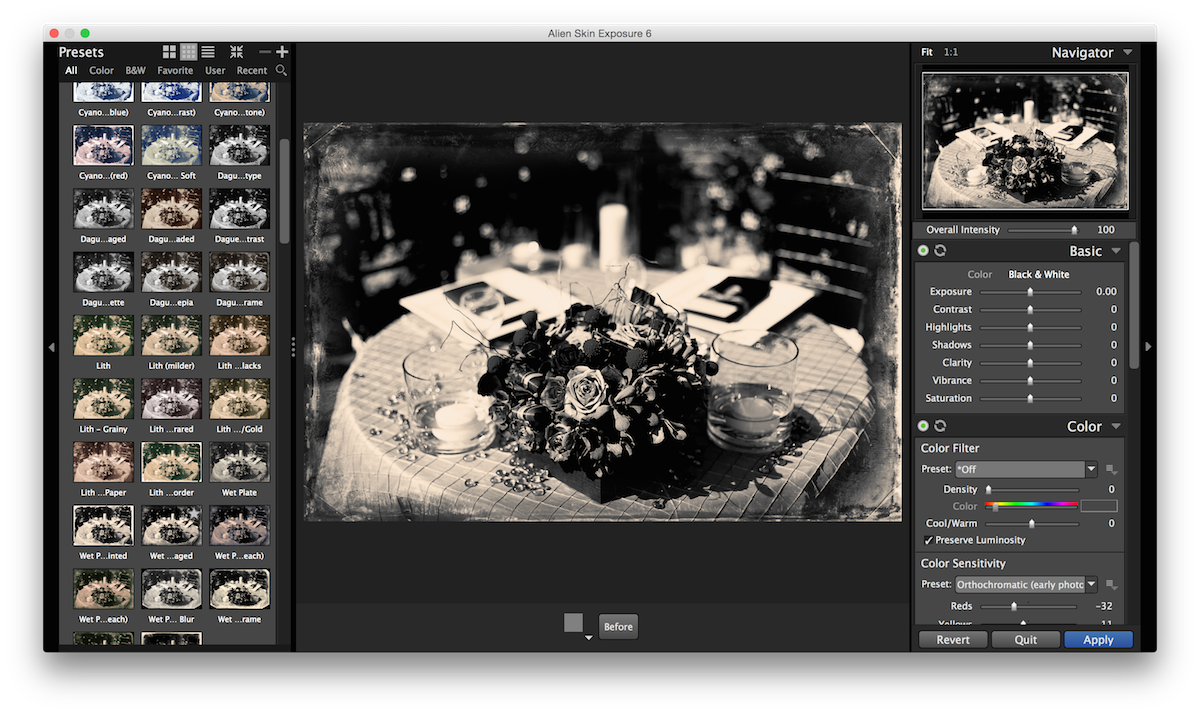The width and height of the screenshot is (1200, 714).
Task: Switch presets to list view
Action: (208, 52)
